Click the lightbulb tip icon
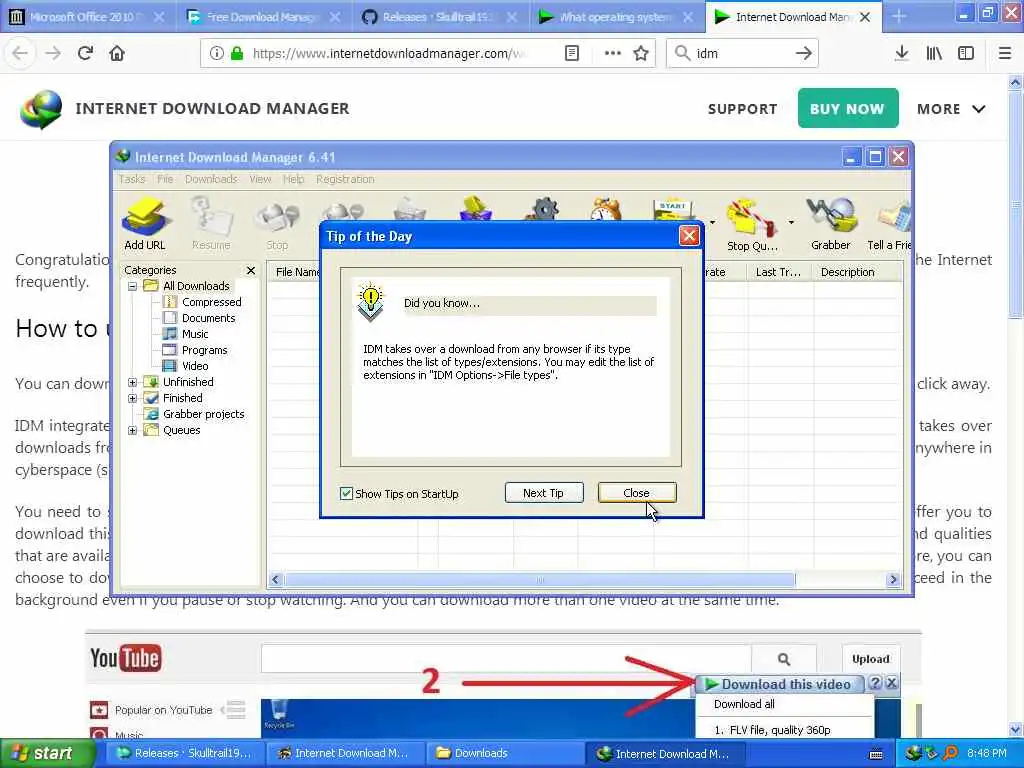 click(x=370, y=302)
